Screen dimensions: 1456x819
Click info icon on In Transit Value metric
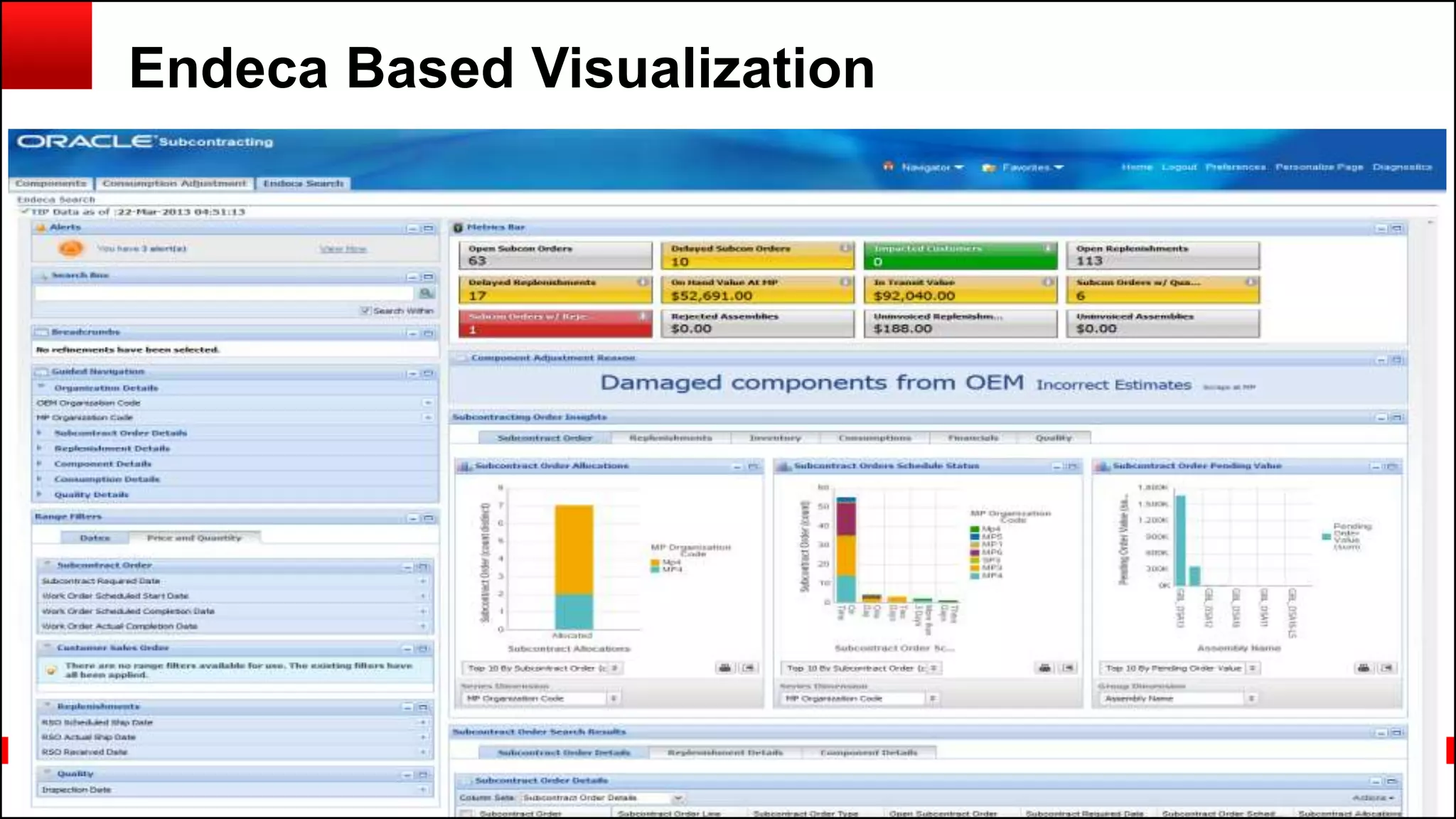pos(1048,282)
